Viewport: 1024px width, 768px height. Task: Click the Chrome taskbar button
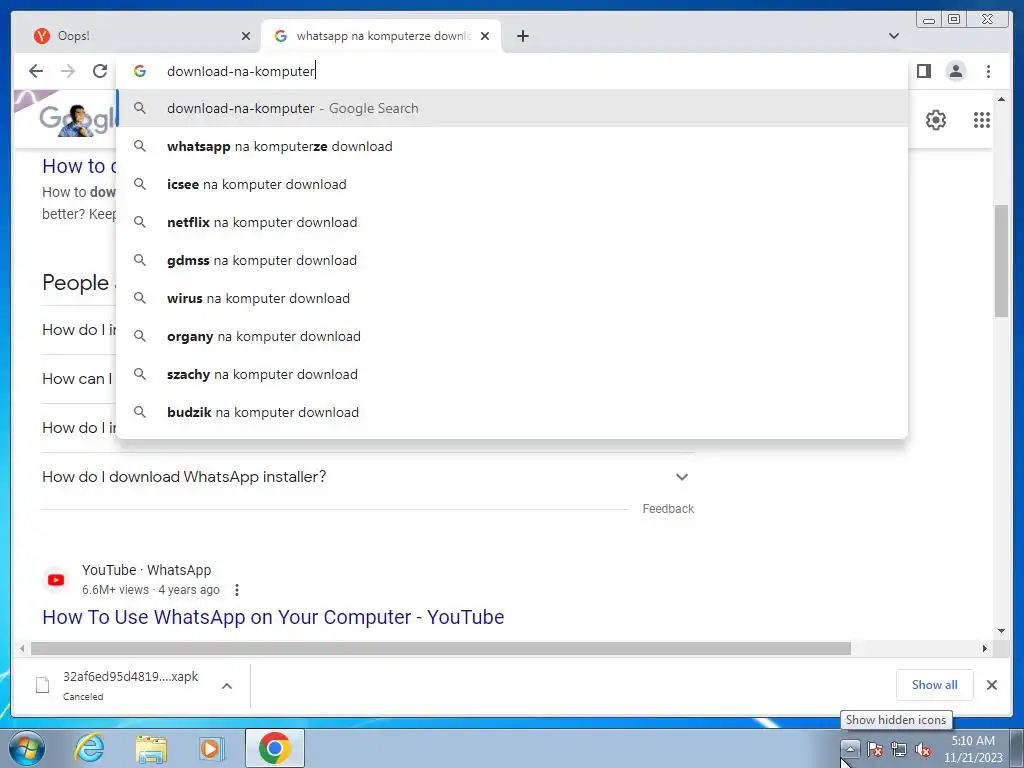pos(275,748)
